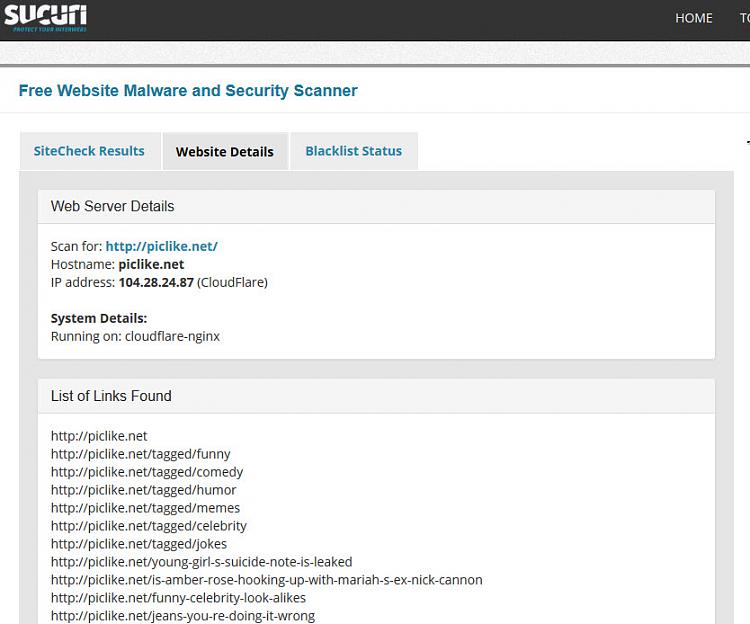Viewport: 750px width, 624px height.
Task: Click the Sucuri logo
Action: point(45,18)
